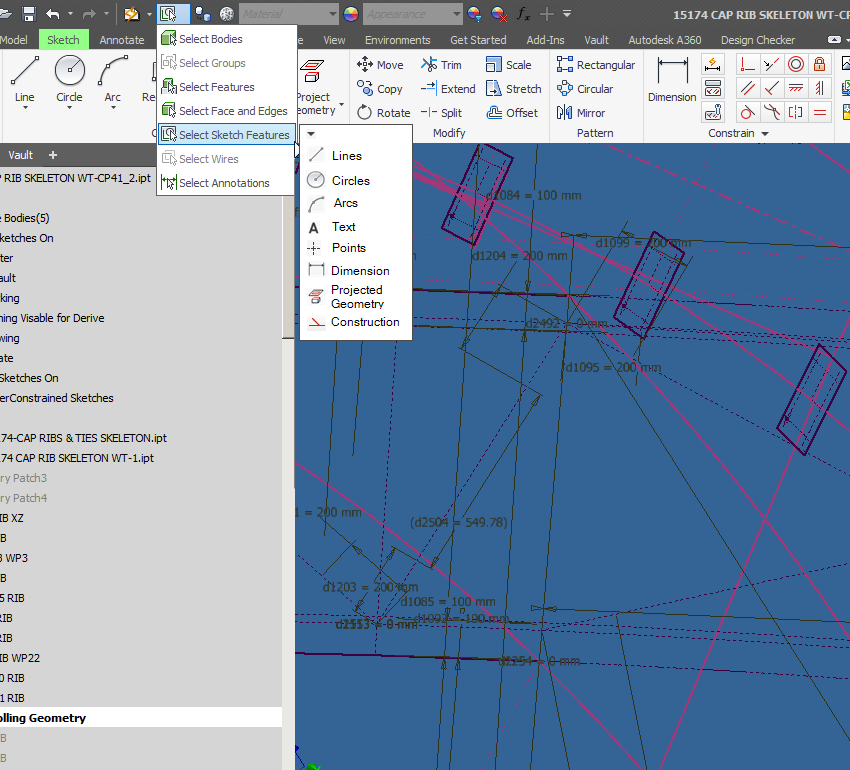Screen dimensions: 850x770
Task: Click the Rotate button
Action: 383,113
